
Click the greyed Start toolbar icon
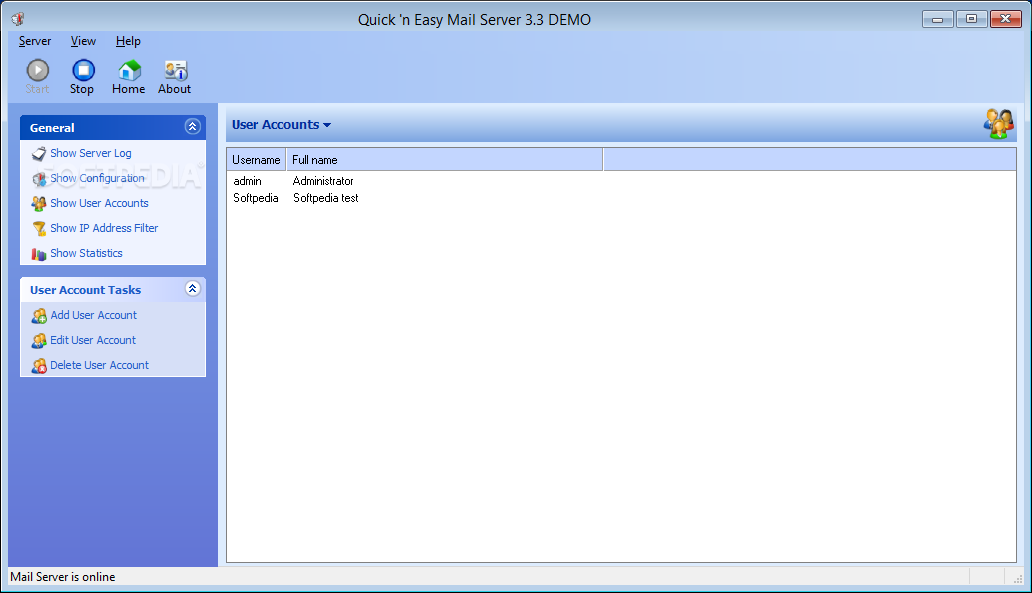point(38,70)
